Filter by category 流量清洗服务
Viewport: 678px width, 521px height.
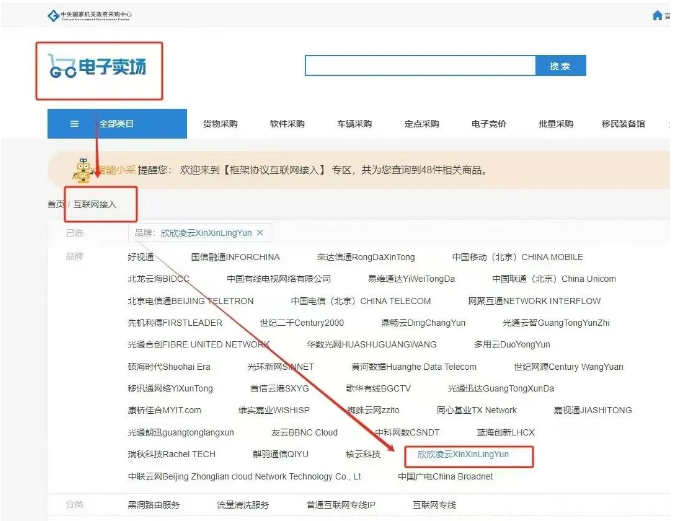(243, 505)
